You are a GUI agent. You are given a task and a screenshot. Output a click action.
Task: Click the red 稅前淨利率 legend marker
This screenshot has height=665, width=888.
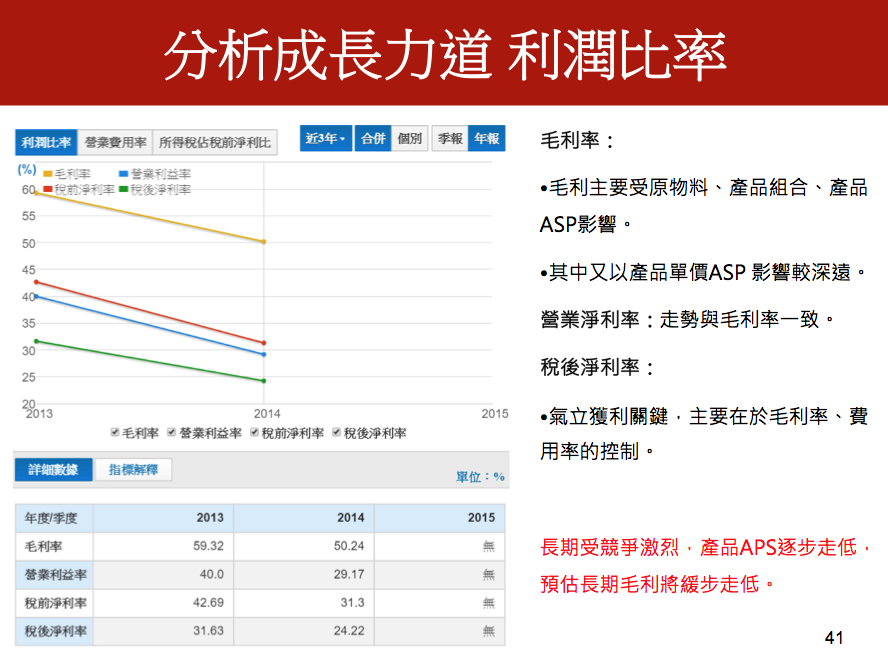point(47,189)
